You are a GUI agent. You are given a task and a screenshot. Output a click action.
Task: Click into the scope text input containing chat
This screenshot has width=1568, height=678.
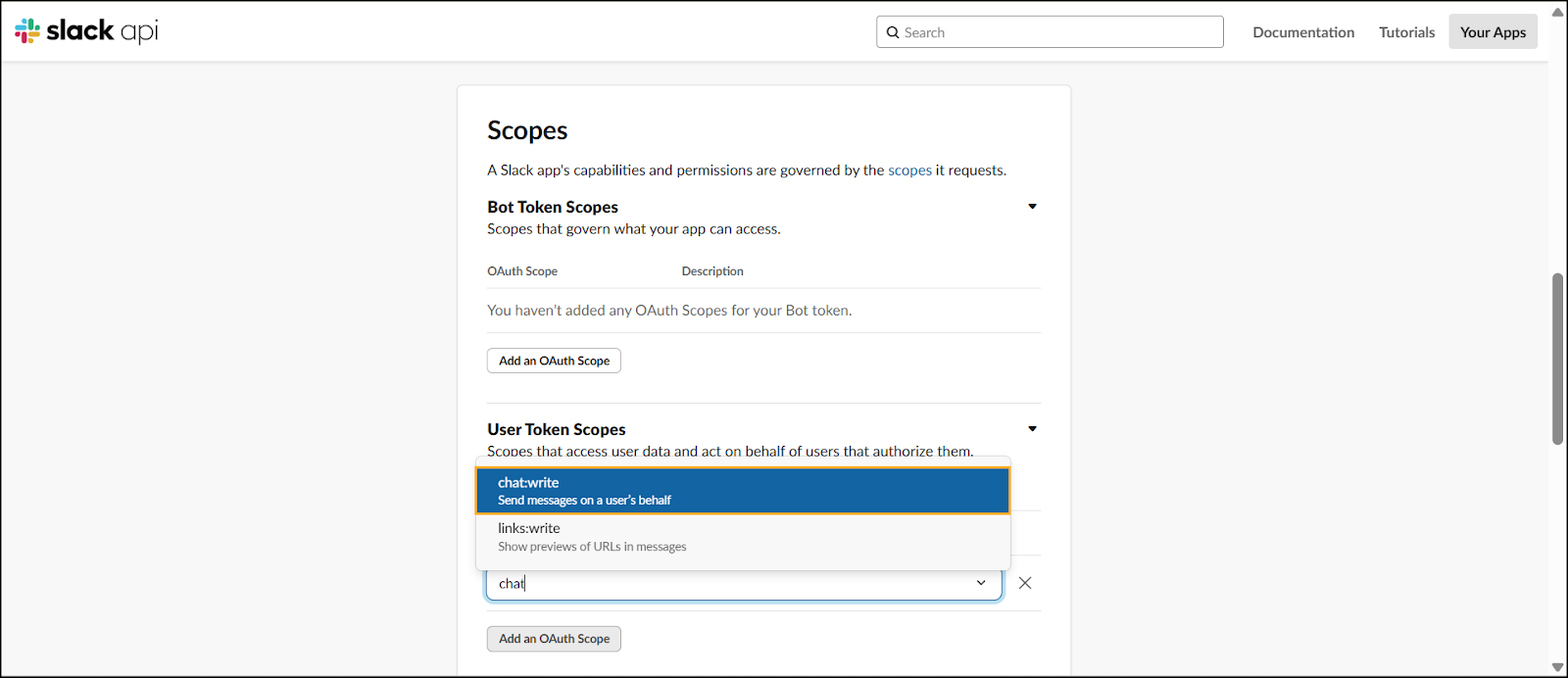click(x=735, y=584)
